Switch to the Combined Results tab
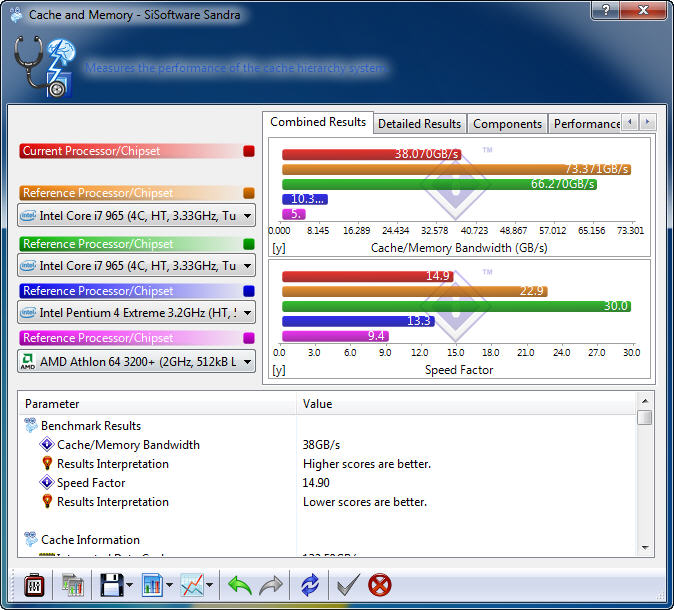 [x=318, y=122]
